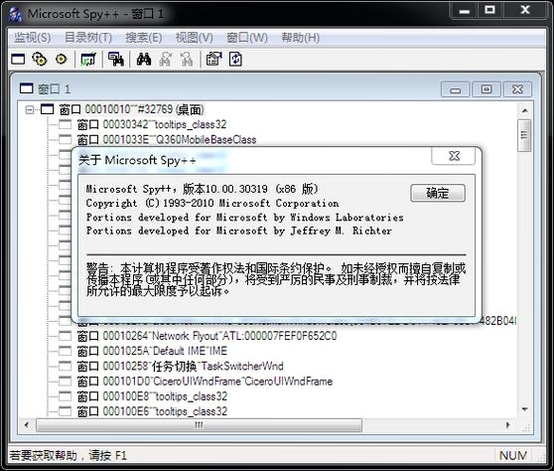Open the 帮助(H) menu

[300, 37]
